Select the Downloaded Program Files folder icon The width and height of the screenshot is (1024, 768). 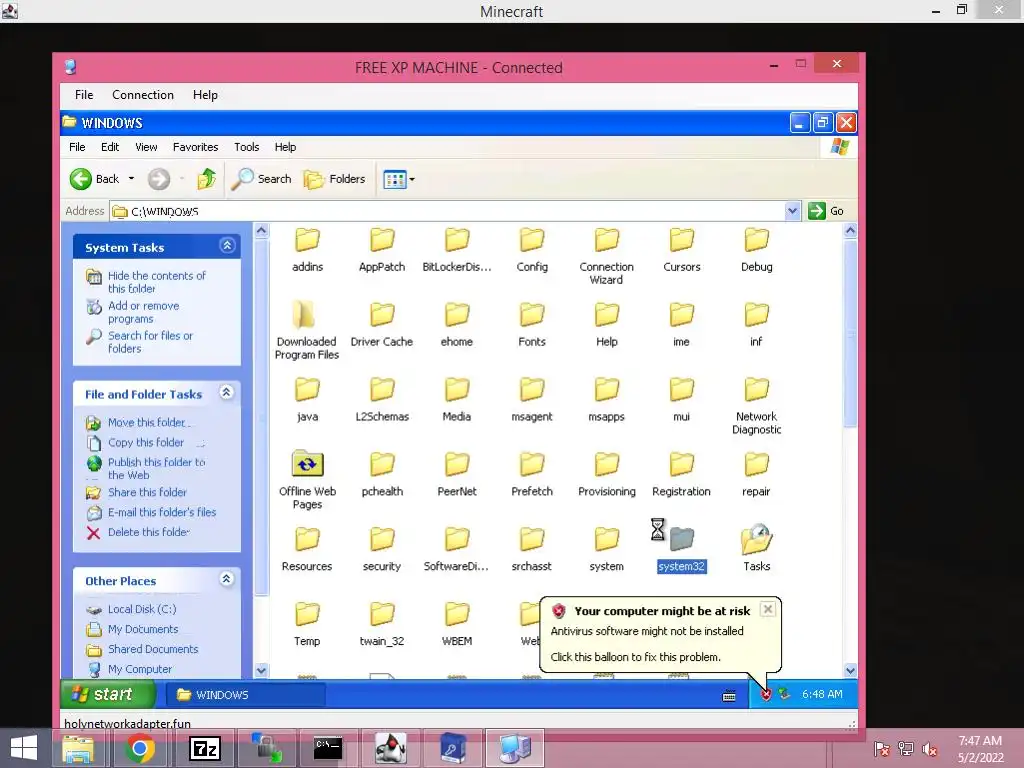point(304,315)
